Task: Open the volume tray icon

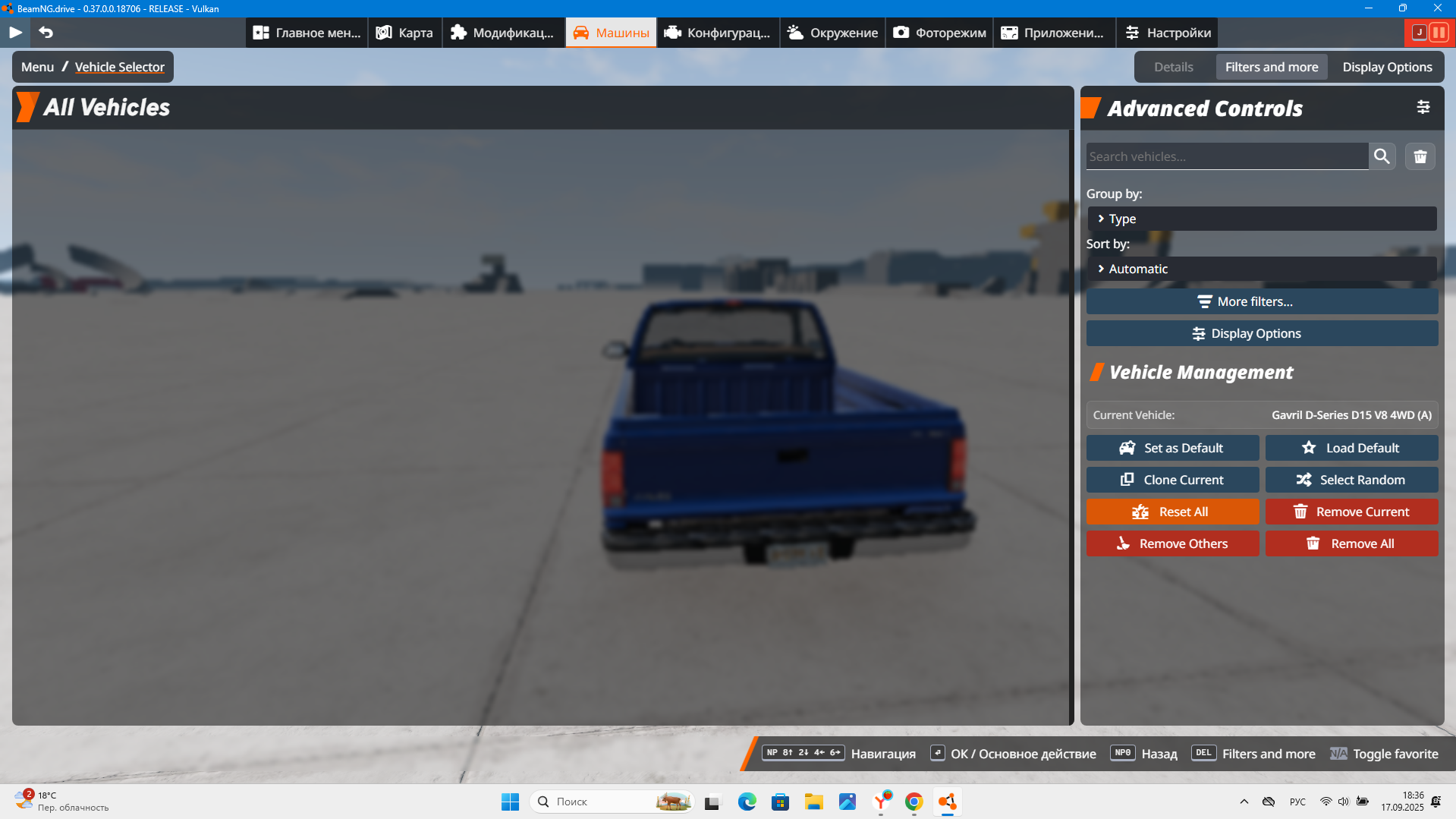Action: [1344, 802]
